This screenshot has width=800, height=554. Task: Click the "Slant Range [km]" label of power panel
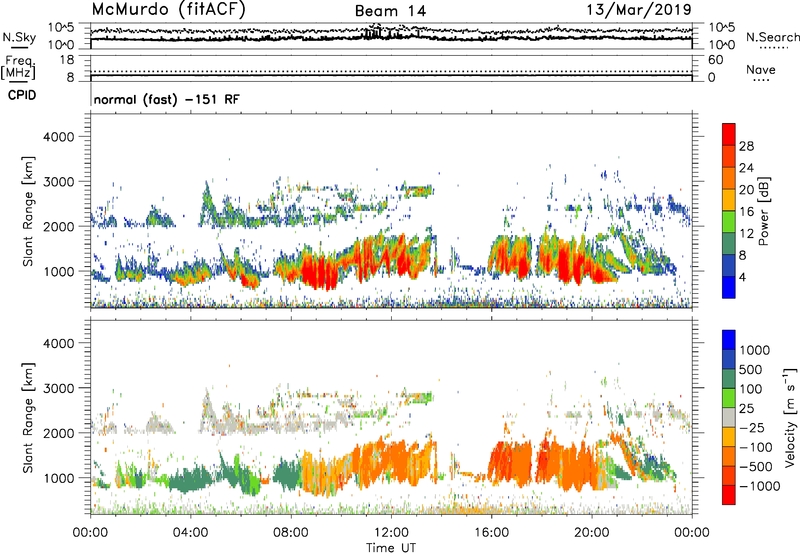pos(28,211)
